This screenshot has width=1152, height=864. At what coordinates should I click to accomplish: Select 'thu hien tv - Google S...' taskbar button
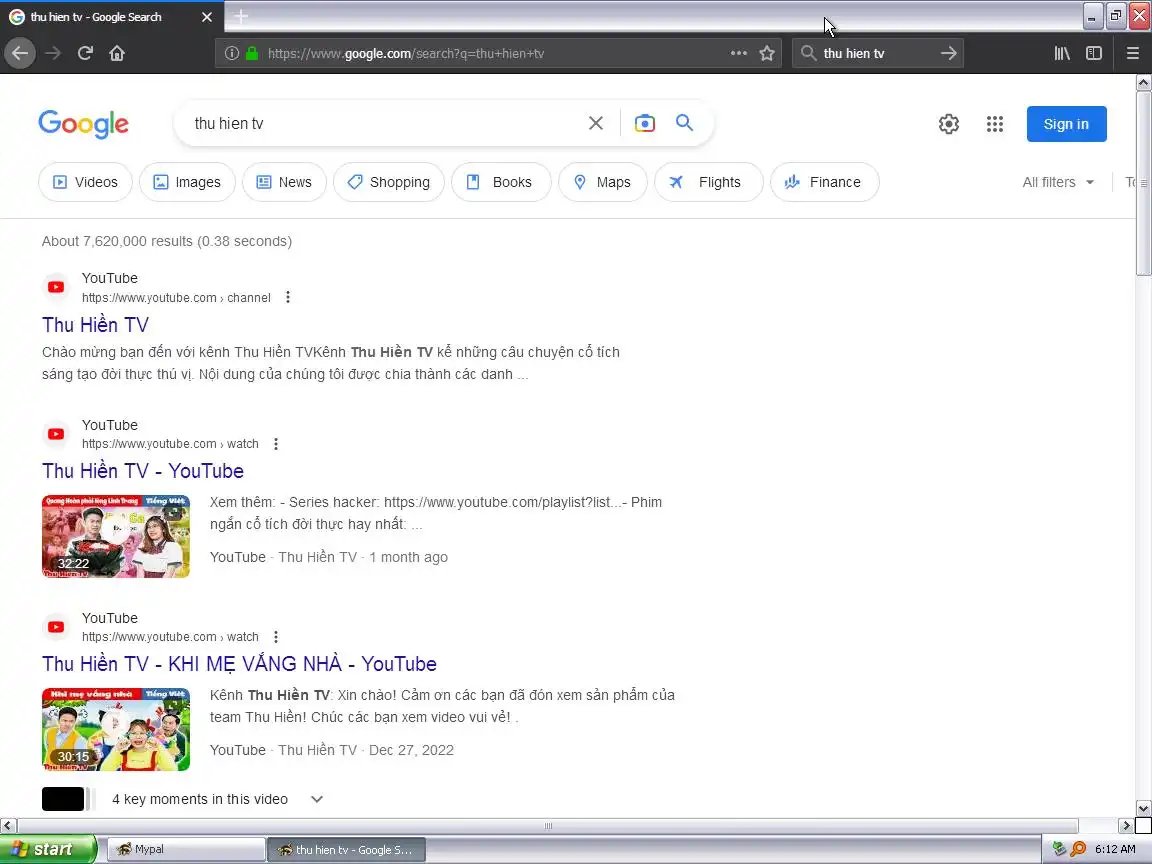345,849
